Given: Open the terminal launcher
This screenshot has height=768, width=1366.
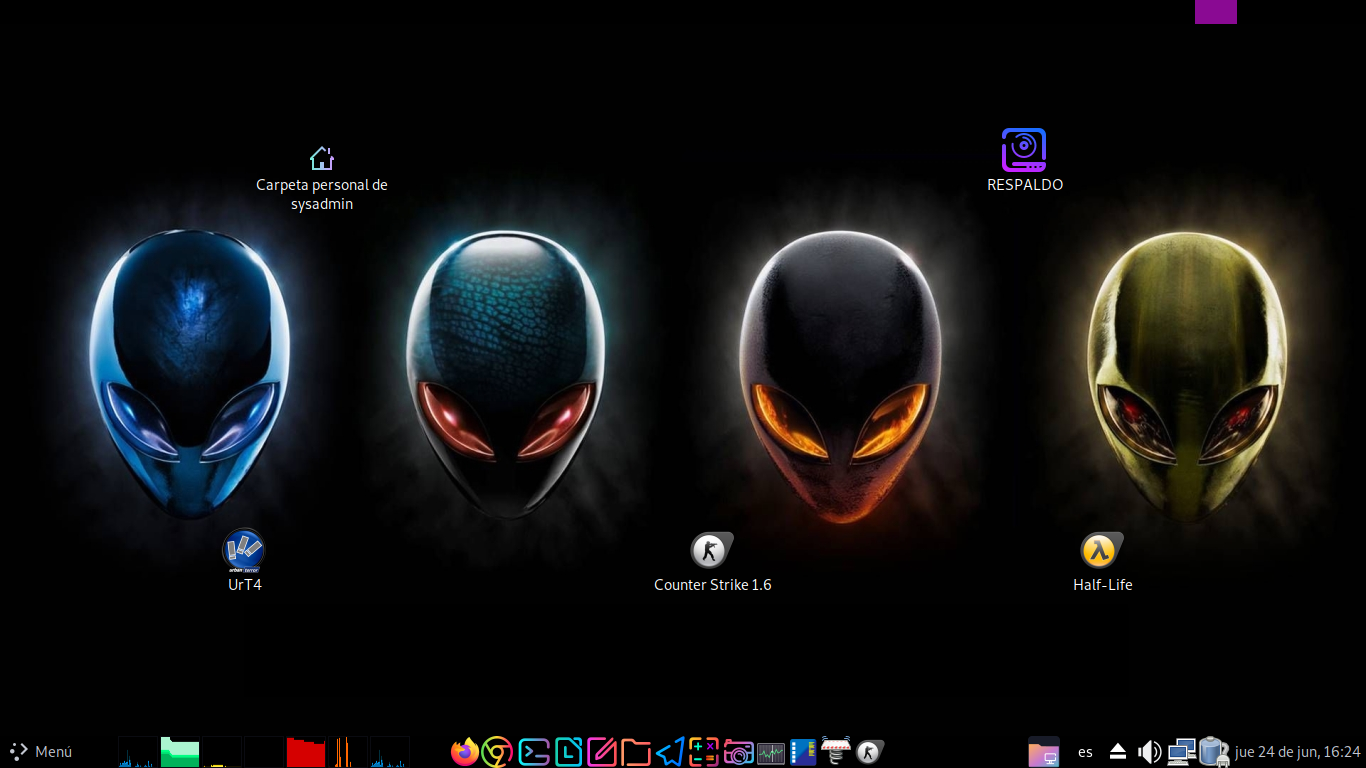Looking at the screenshot, I should pyautogui.click(x=534, y=751).
